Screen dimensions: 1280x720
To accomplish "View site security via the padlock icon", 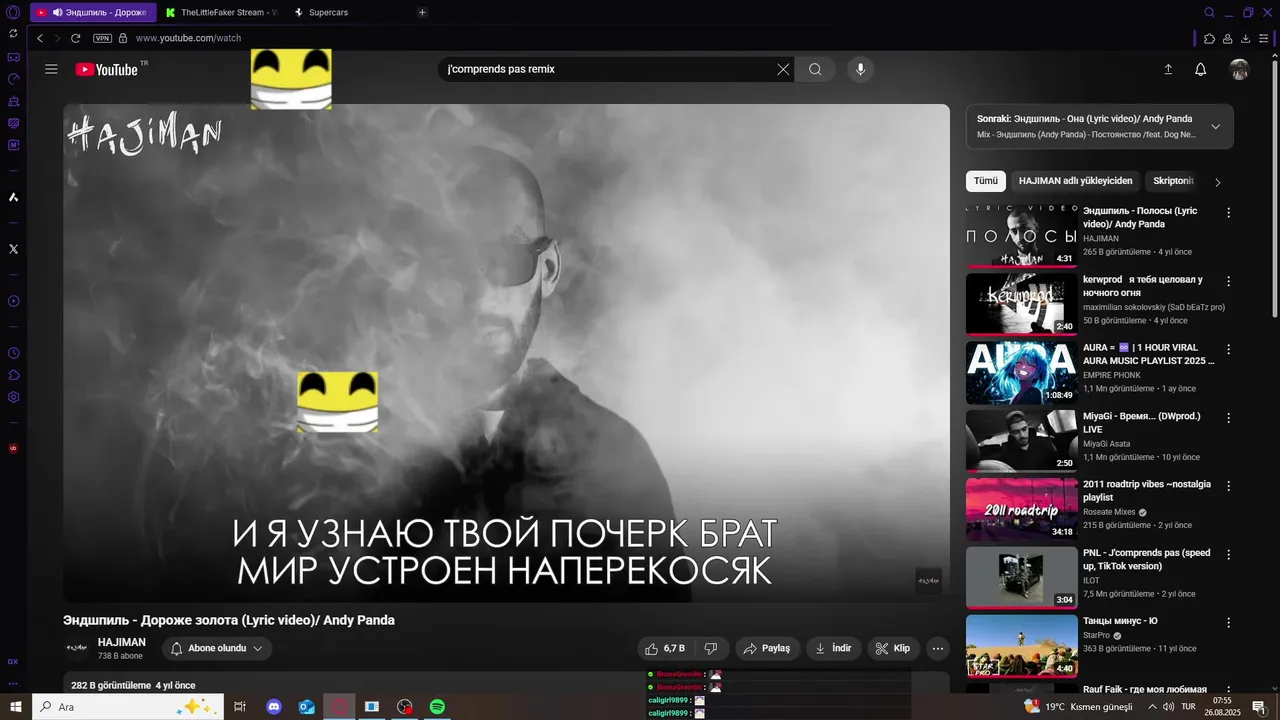I will pyautogui.click(x=123, y=38).
